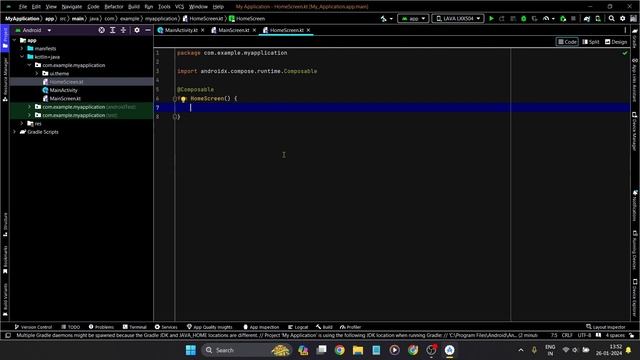Switch editor to Code view
The image size is (640, 360).
567,42
